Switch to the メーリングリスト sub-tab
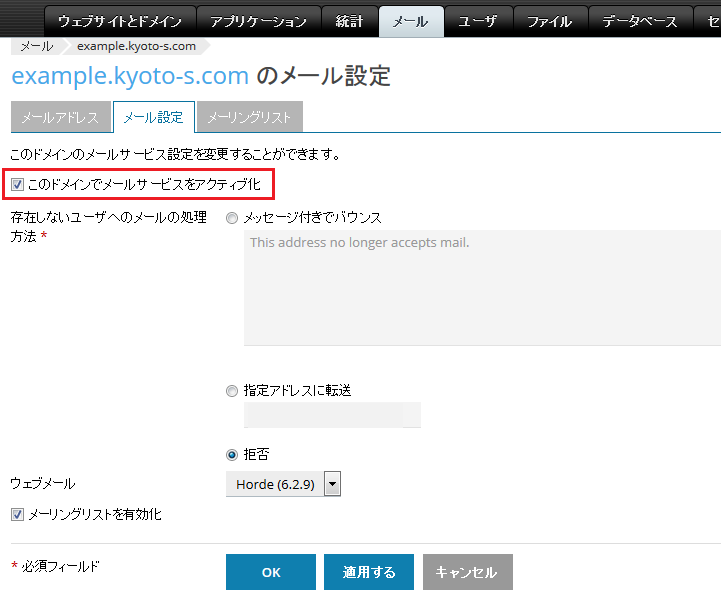 249,117
